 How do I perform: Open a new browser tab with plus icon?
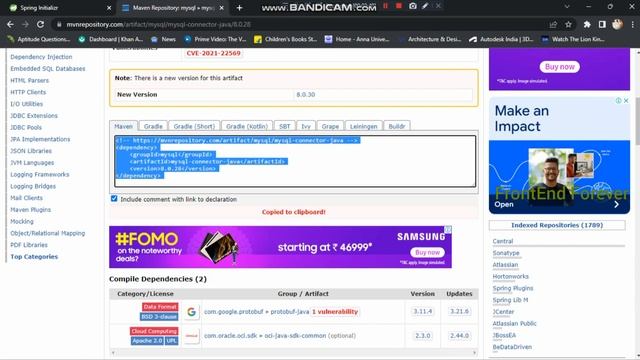240,8
